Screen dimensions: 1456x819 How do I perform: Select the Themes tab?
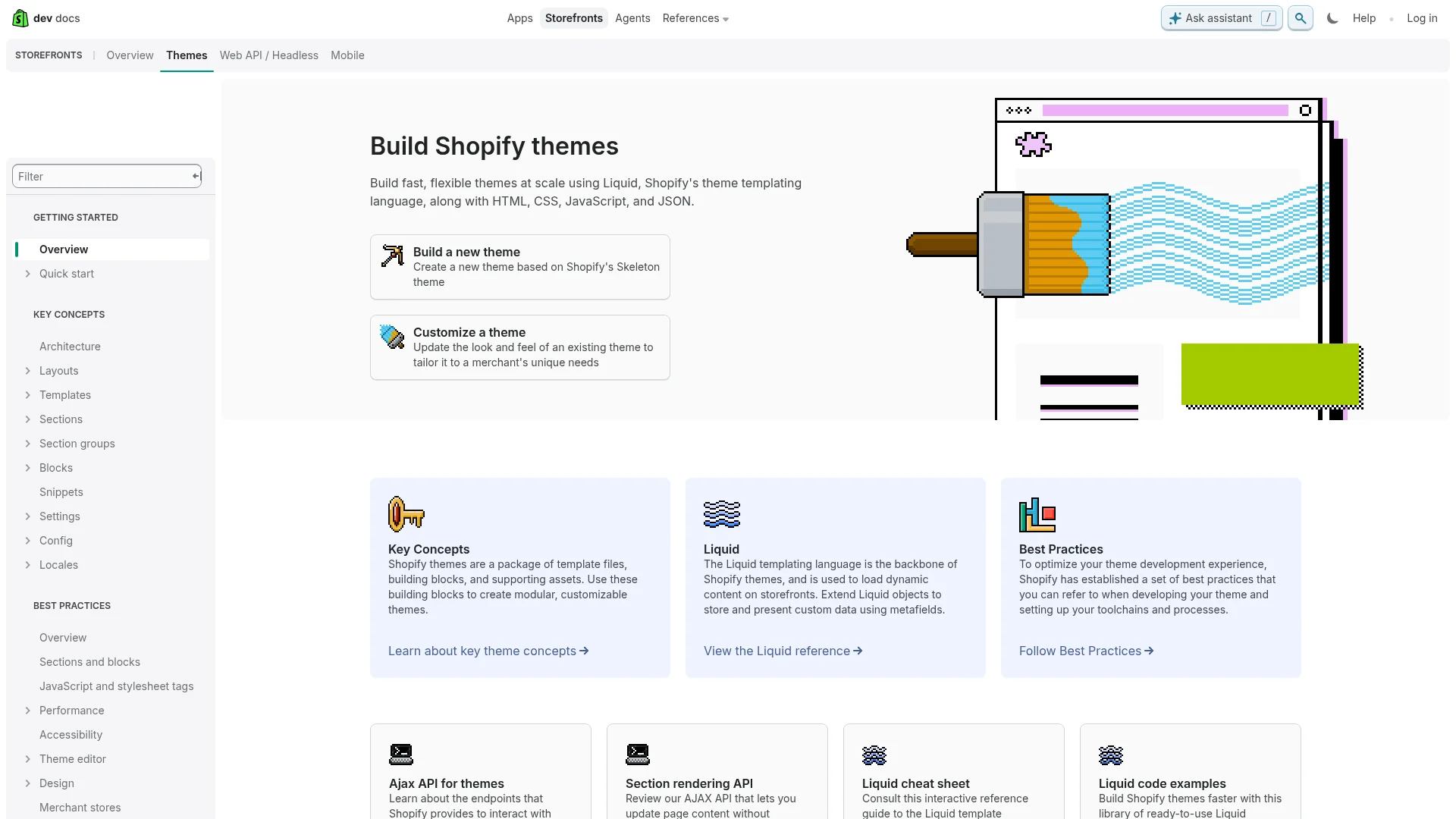click(x=187, y=55)
